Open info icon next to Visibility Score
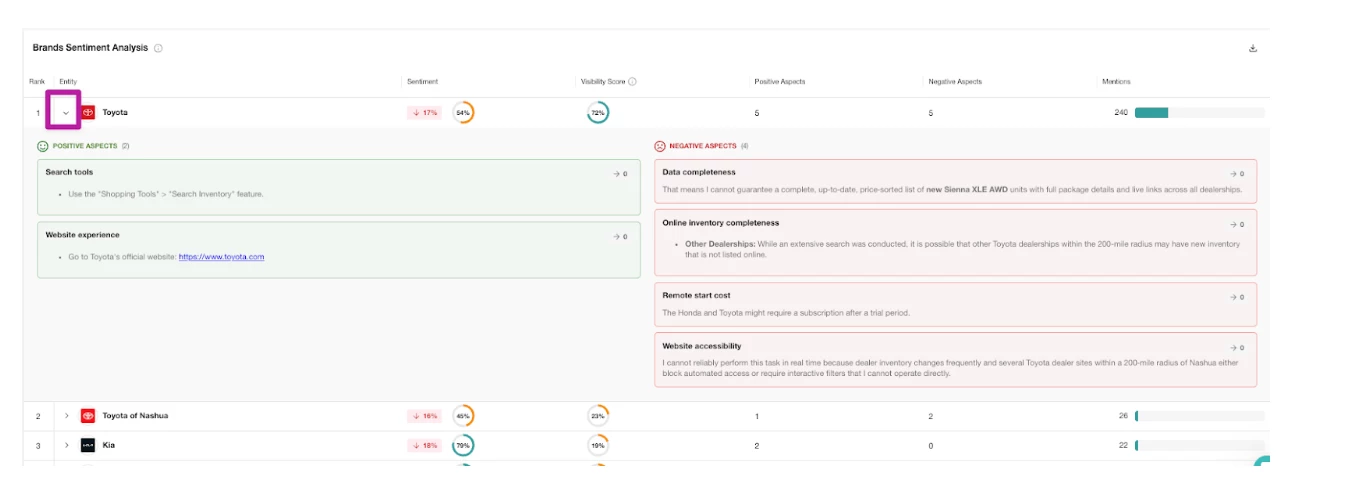 632,82
